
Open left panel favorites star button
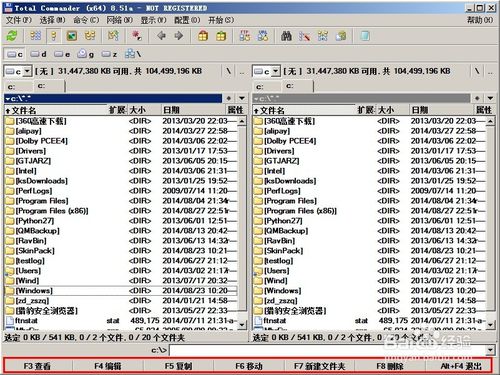(229, 98)
